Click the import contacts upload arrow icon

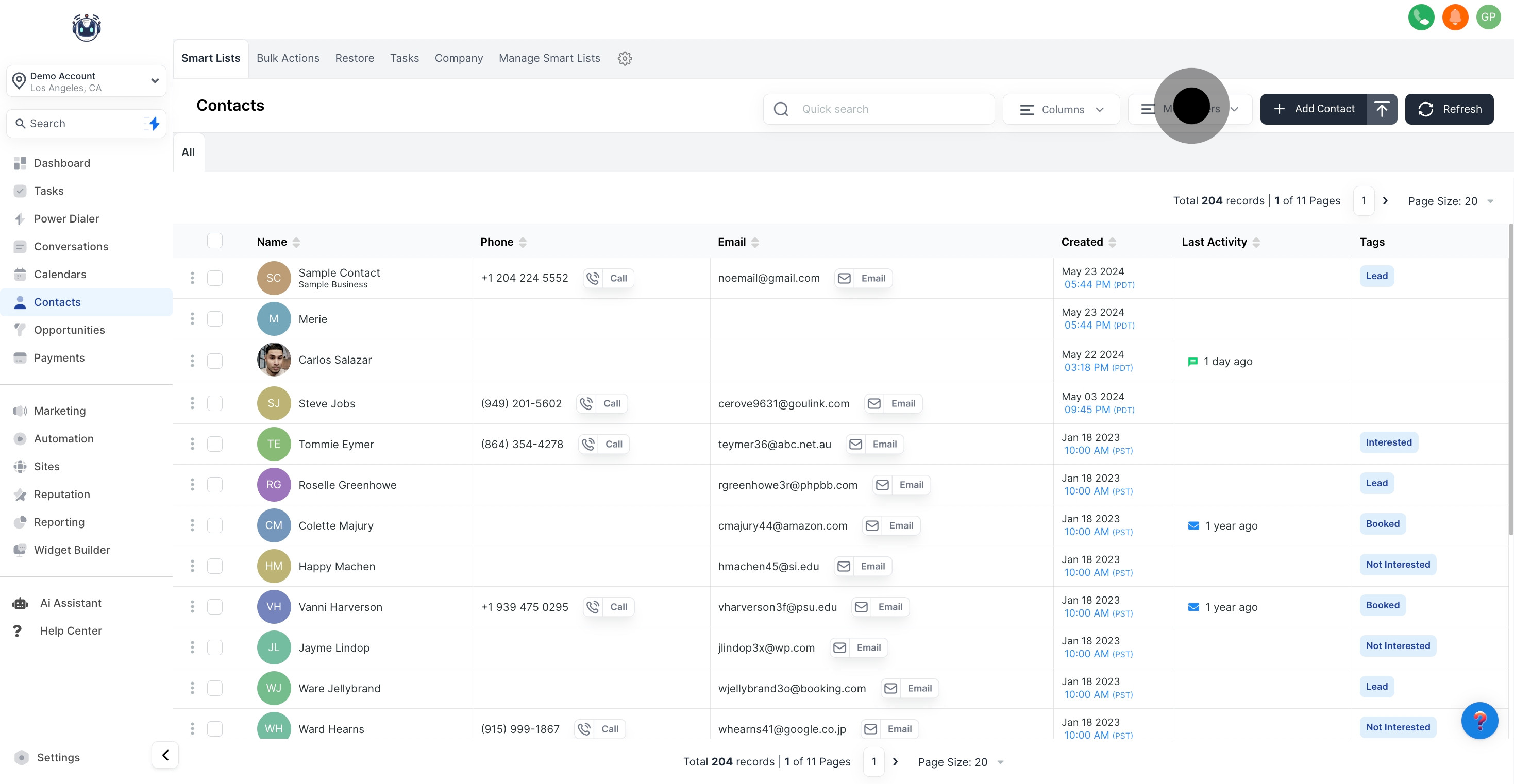[x=1381, y=109]
